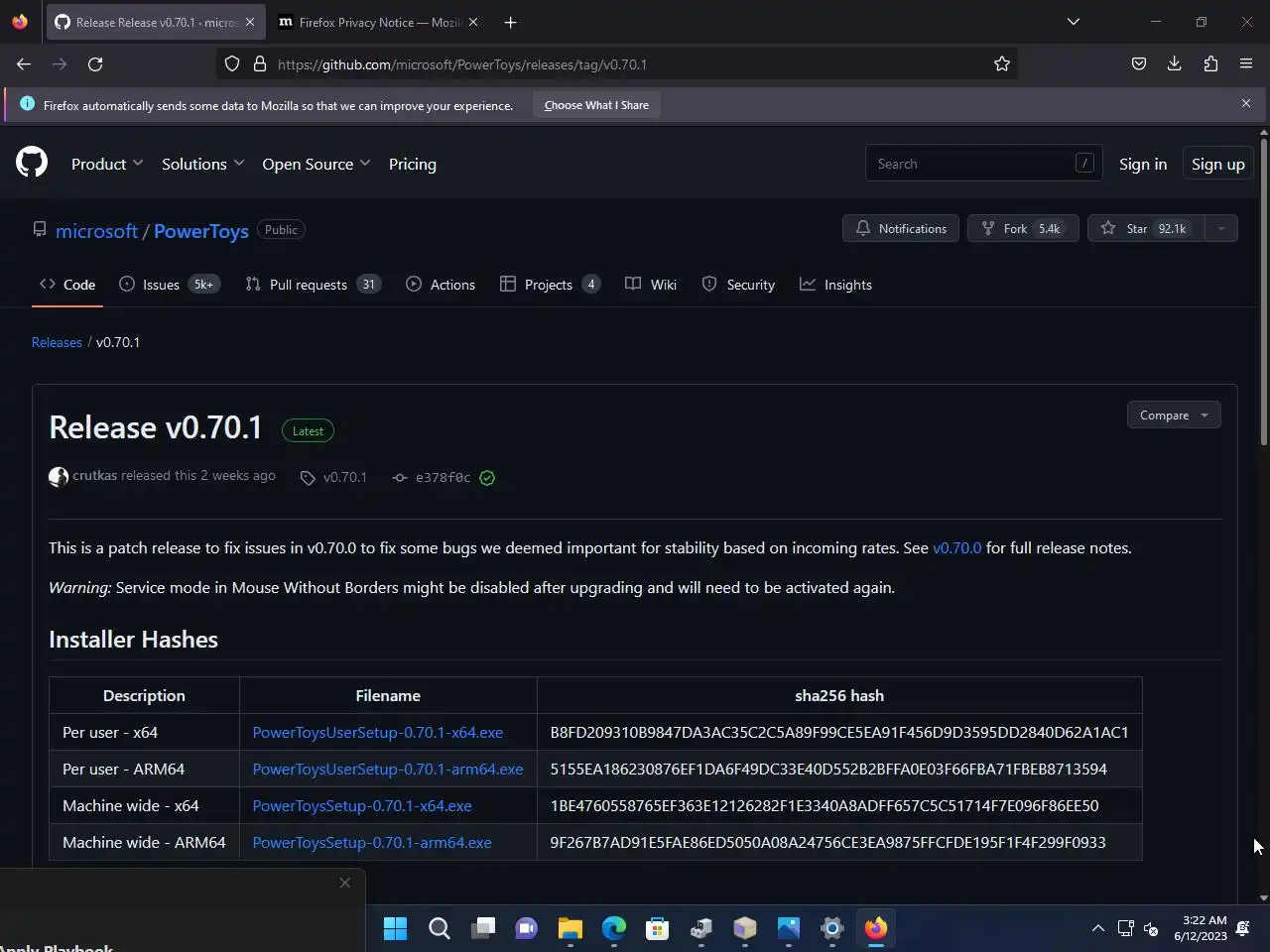Expand the Product menu

coord(107,164)
